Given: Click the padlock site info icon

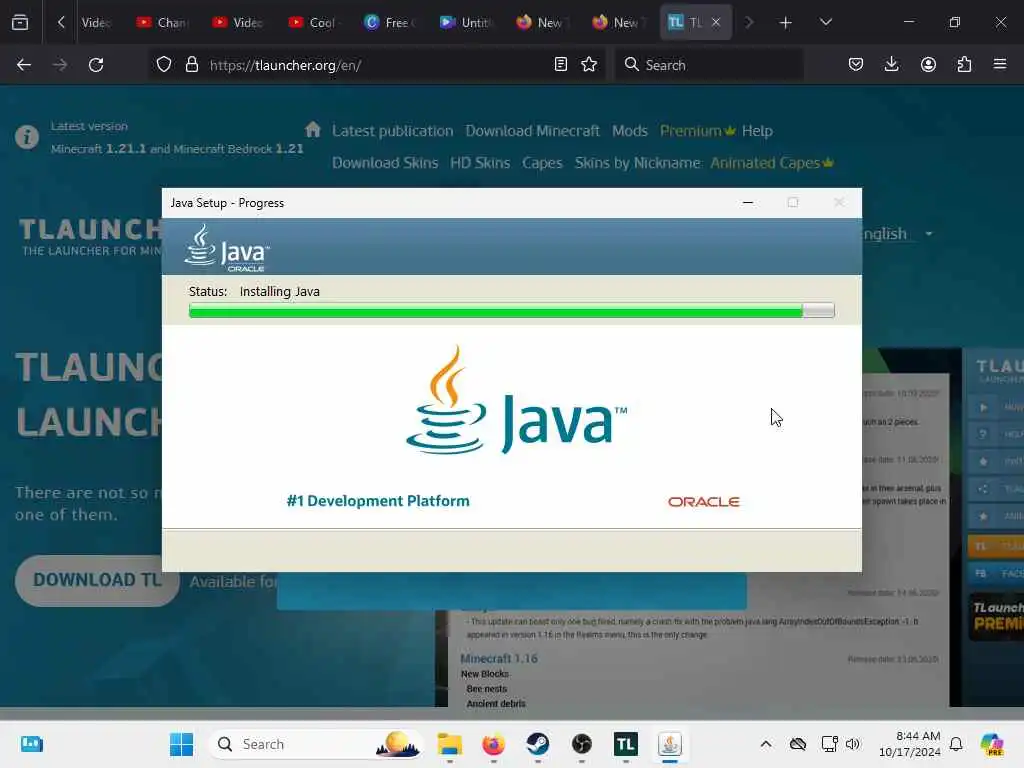Looking at the screenshot, I should click(x=191, y=65).
